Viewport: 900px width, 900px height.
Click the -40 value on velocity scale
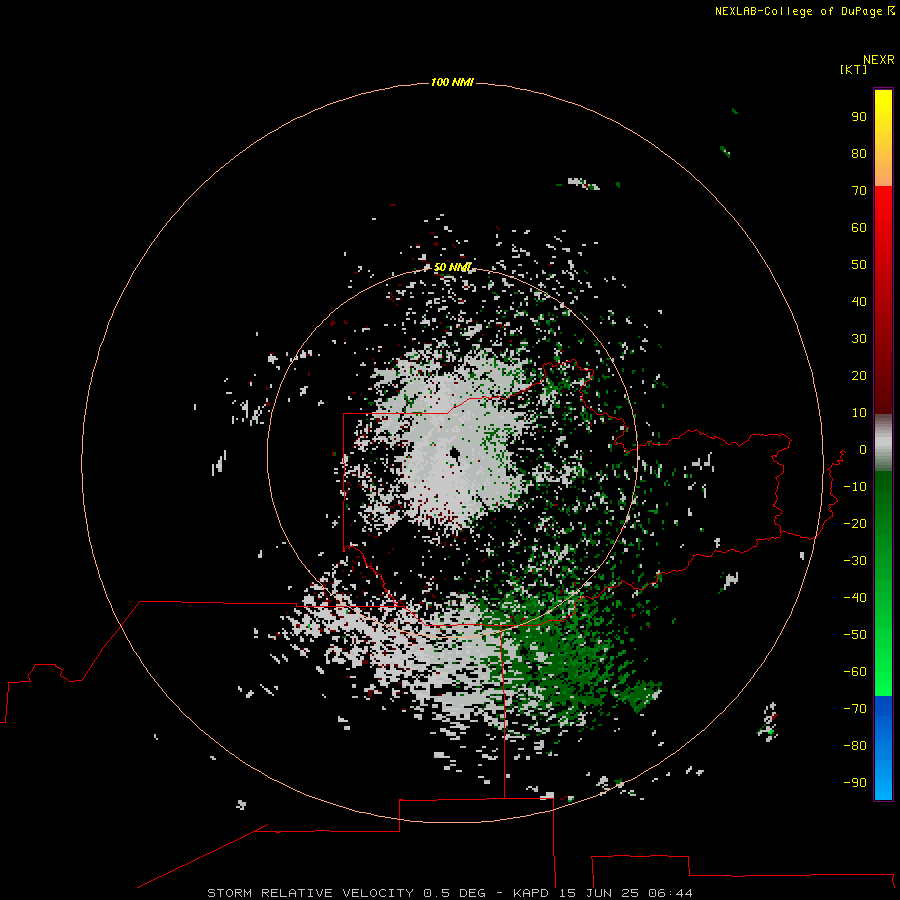pos(855,598)
